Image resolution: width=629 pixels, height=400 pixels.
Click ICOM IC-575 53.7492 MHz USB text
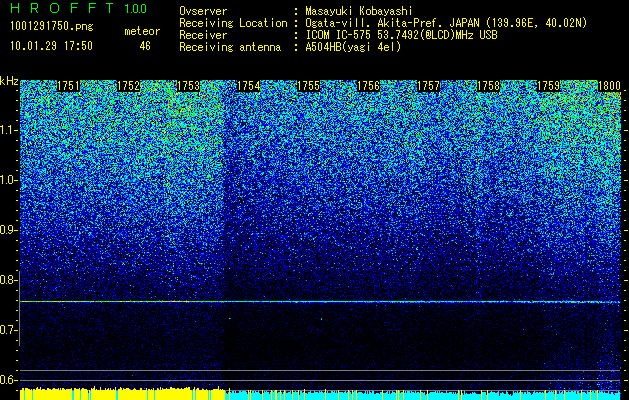click(x=401, y=35)
